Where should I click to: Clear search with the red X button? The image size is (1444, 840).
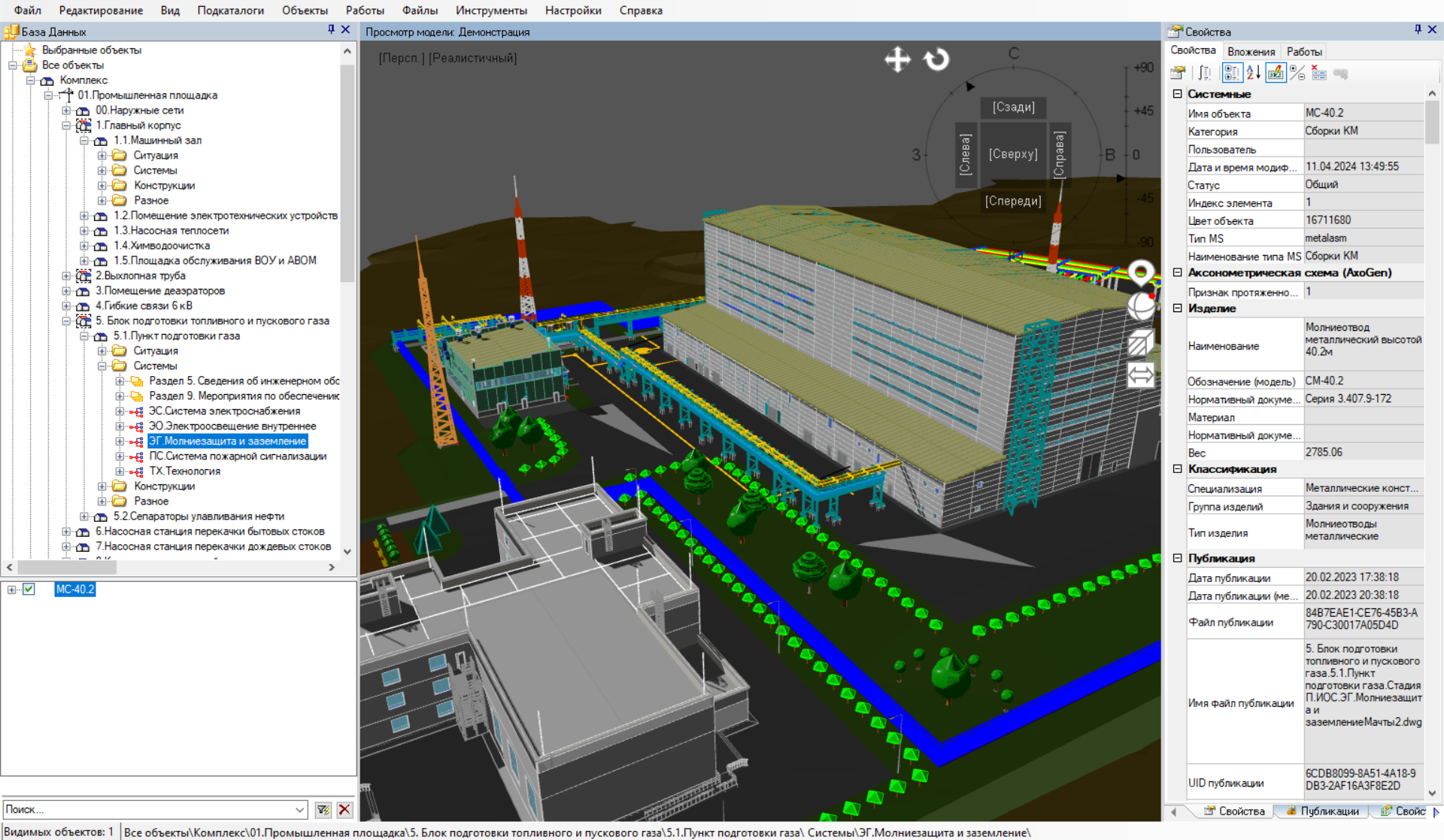[344, 810]
